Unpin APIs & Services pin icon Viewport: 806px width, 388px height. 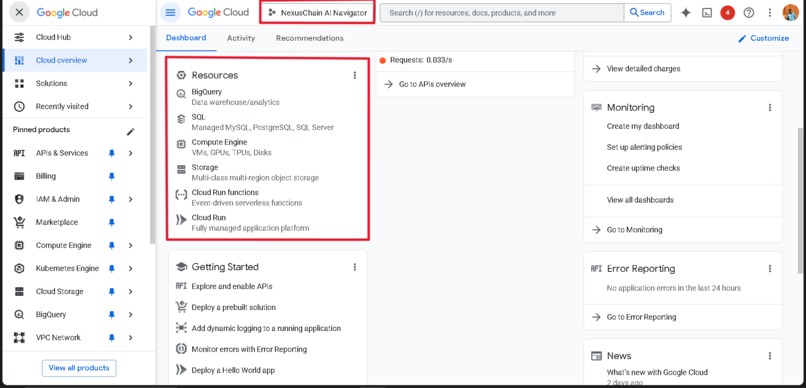point(112,153)
